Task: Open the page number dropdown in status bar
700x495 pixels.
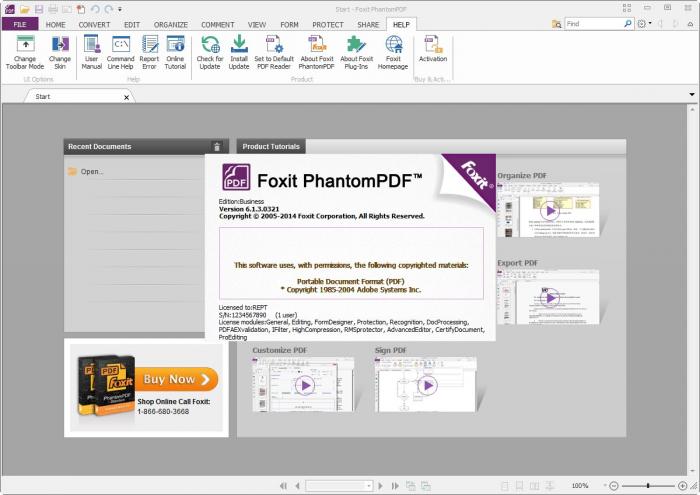Action: coord(369,486)
